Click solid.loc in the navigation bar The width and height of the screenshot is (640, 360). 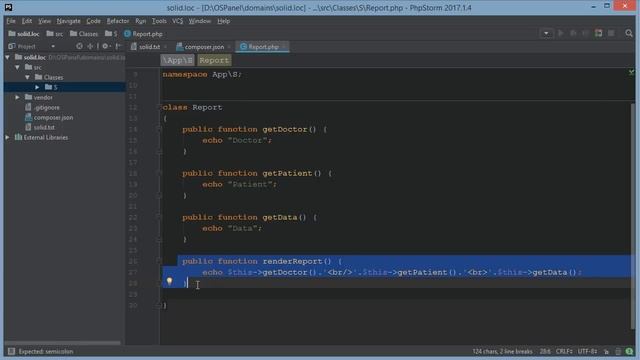tap(24, 34)
